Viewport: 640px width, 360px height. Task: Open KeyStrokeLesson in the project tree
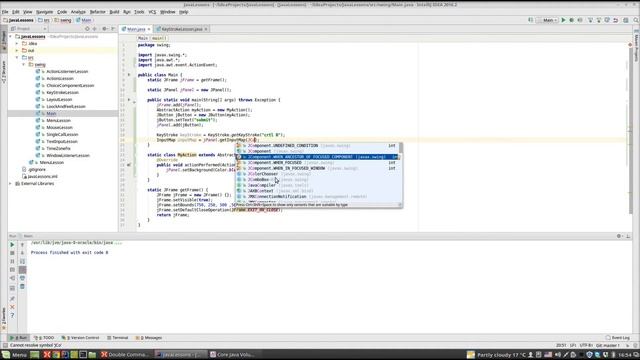click(62, 93)
